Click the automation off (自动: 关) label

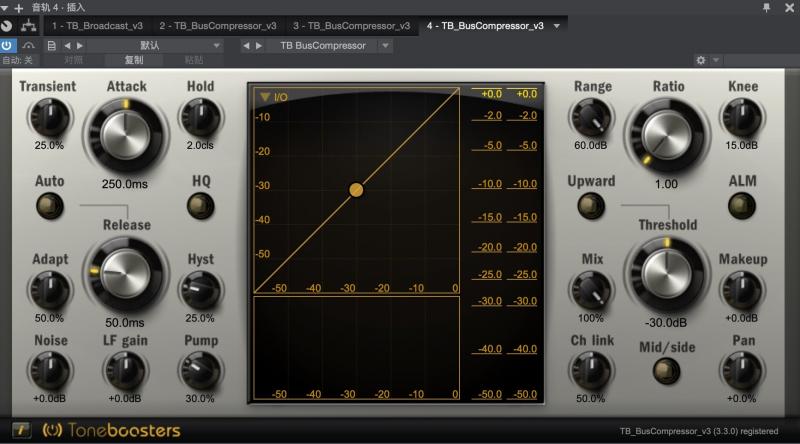coord(18,60)
